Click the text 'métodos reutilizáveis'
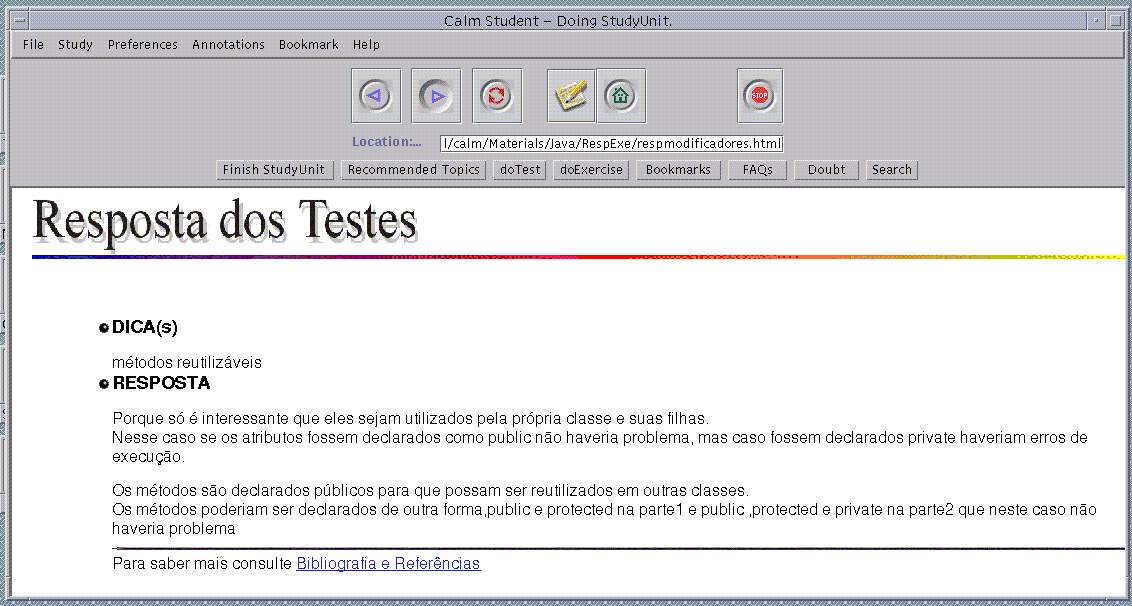This screenshot has height=606, width=1132. [187, 363]
